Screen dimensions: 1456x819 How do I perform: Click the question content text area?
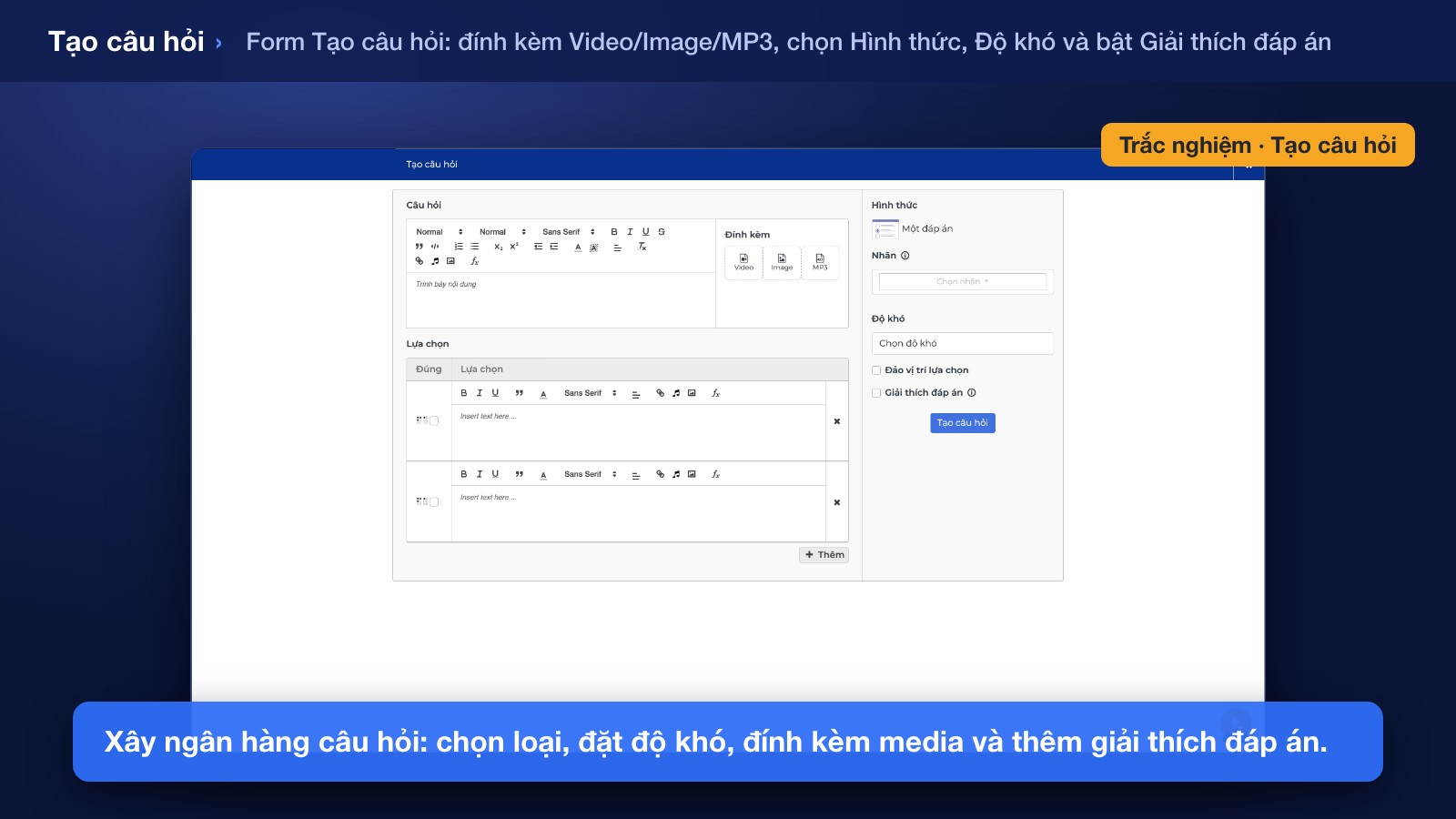(561, 299)
